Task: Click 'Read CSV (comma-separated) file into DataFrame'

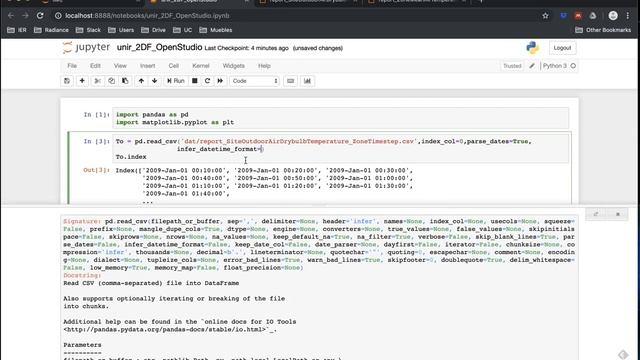Action: [x=151, y=283]
